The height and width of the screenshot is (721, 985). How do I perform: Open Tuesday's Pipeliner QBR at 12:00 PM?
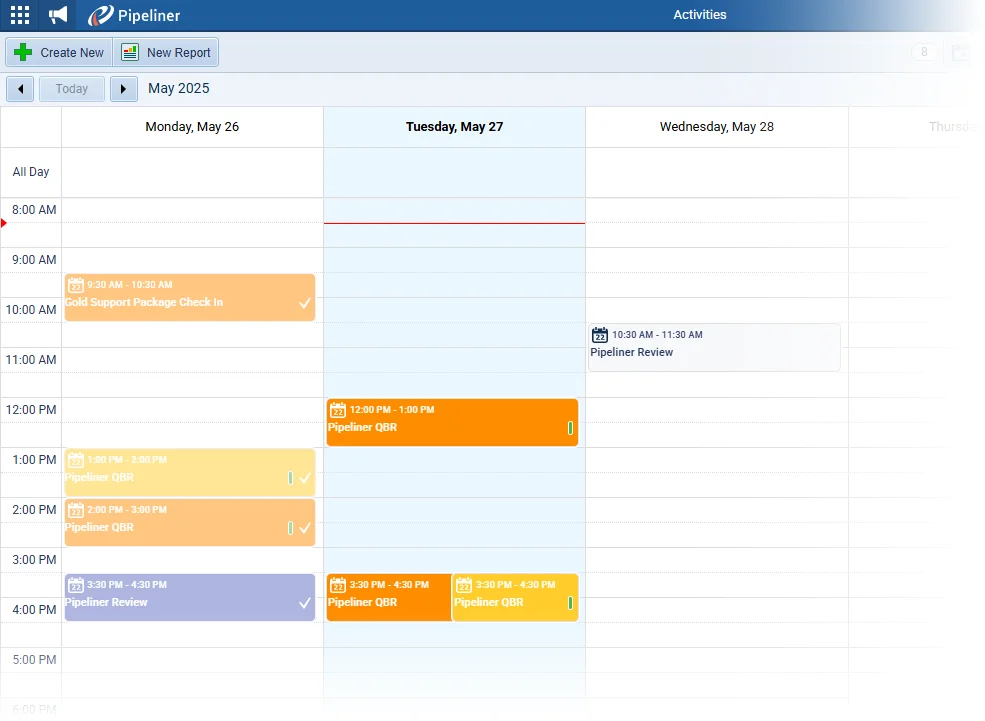[x=452, y=422]
